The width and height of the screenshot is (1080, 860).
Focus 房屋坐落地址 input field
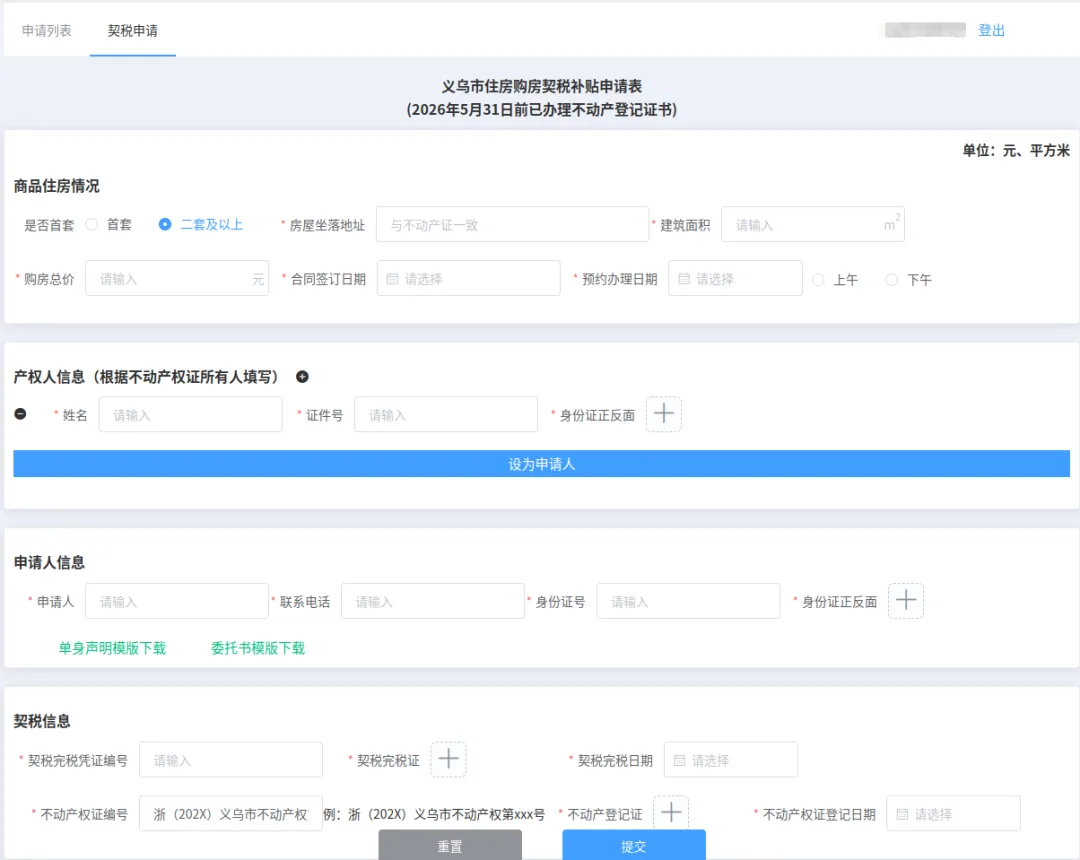[512, 224]
